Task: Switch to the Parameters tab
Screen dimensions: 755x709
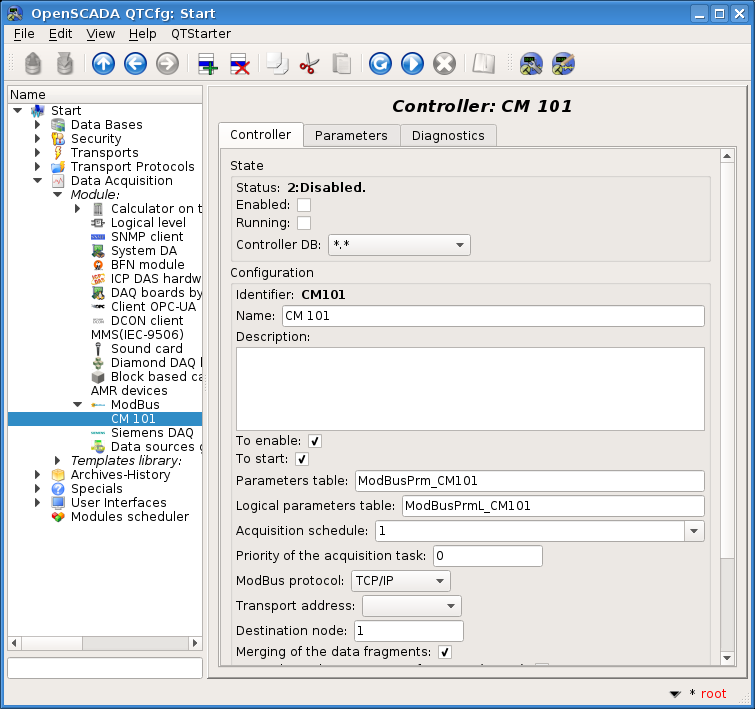Action: 351,136
